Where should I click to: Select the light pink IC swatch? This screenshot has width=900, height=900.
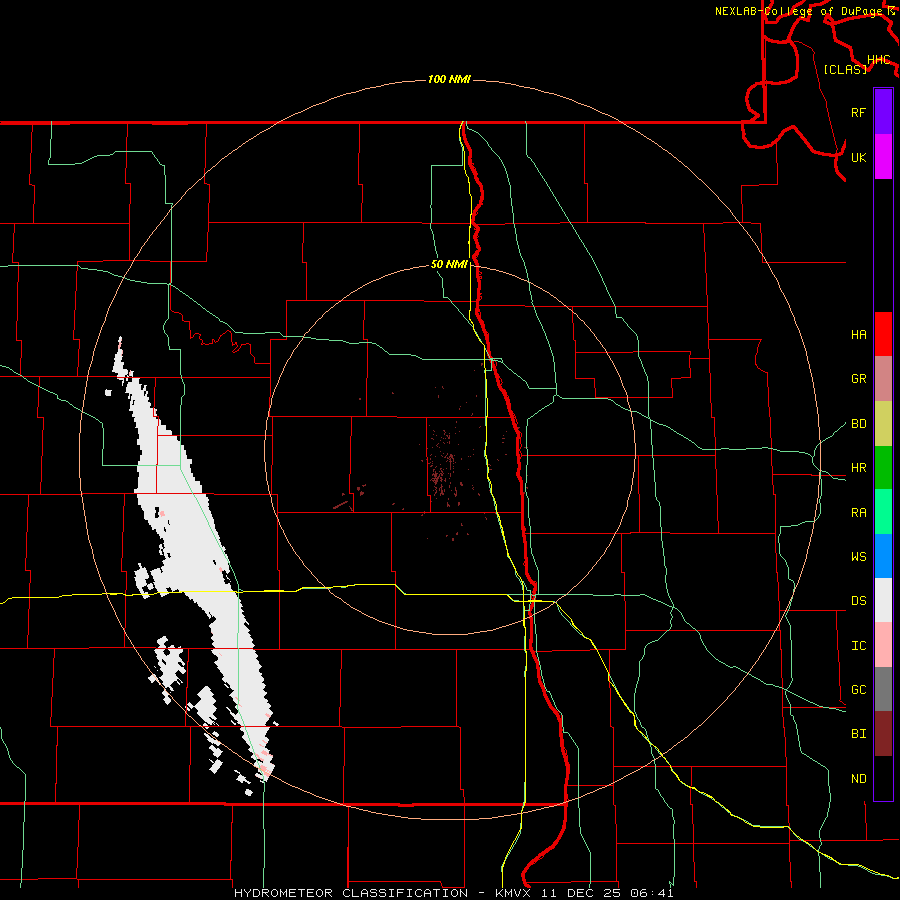(x=883, y=645)
